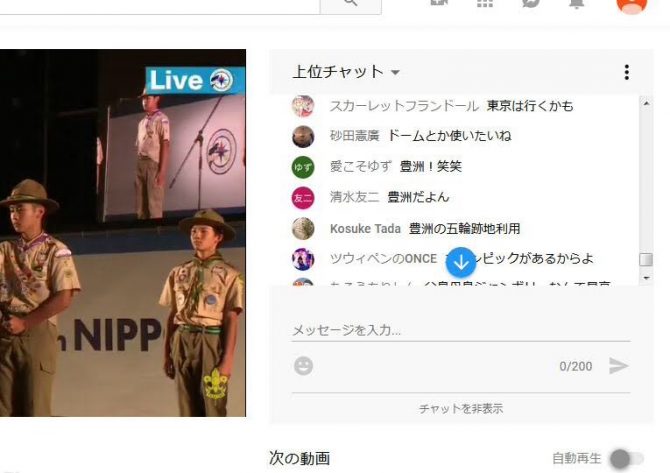Viewport: 670px width, 473px height.
Task: Open the account avatar menu
Action: [x=631, y=3]
